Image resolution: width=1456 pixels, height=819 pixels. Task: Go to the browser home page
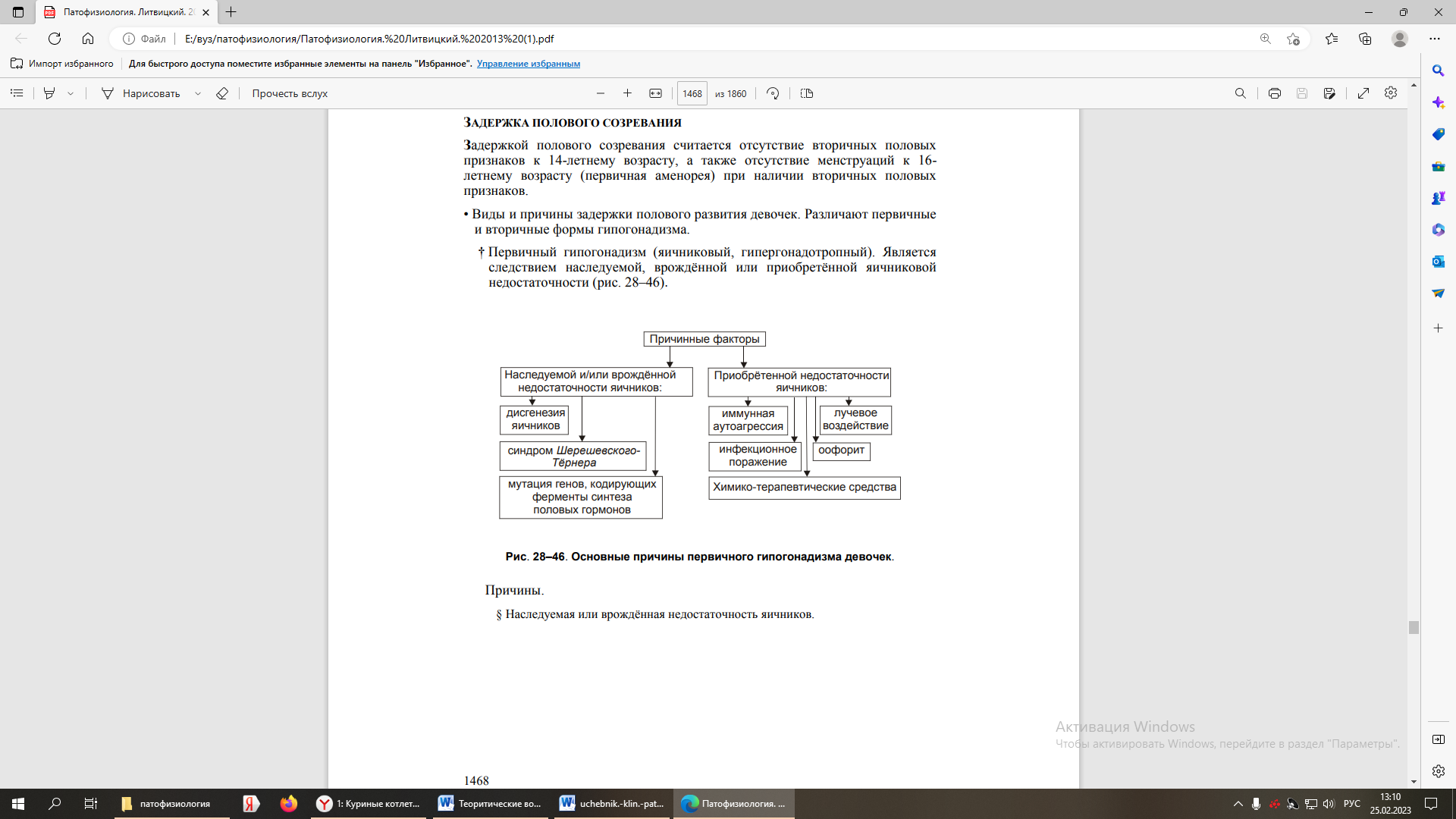tap(88, 39)
